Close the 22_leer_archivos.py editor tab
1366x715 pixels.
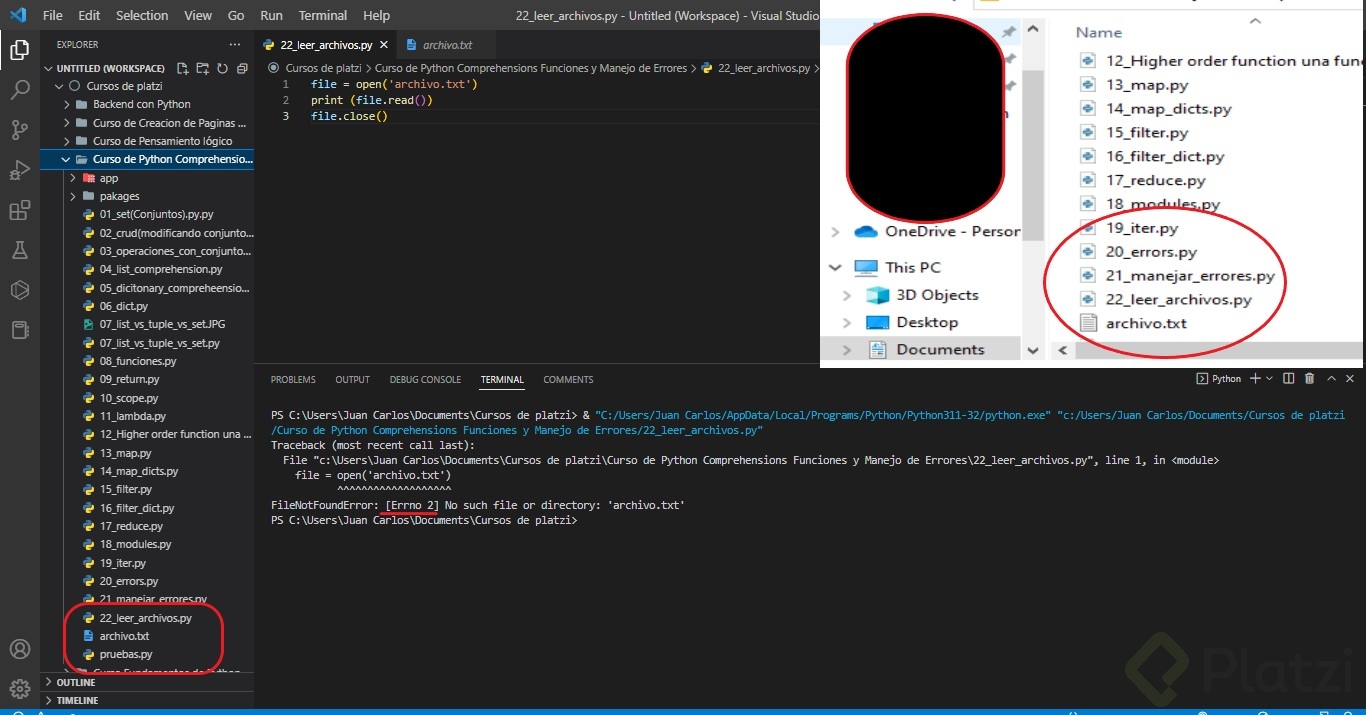[x=384, y=45]
